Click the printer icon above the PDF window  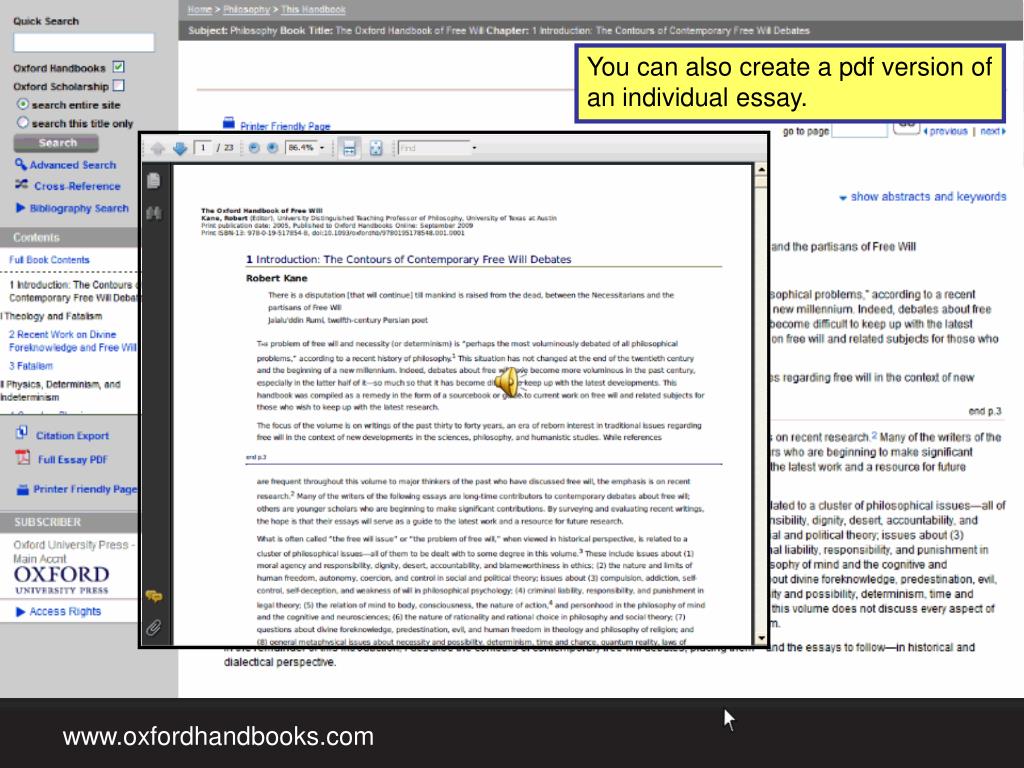(229, 122)
